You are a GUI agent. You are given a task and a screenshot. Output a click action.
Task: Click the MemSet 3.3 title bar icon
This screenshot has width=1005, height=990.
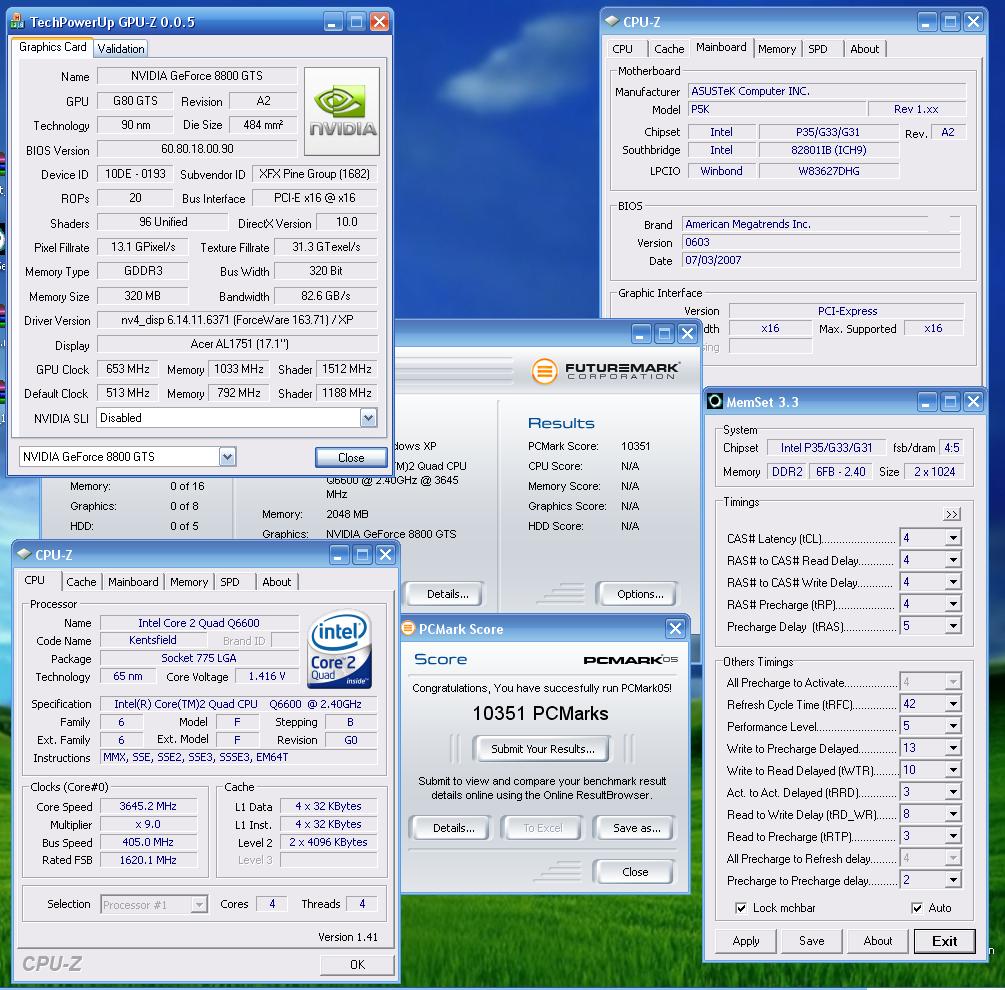pyautogui.click(x=715, y=402)
